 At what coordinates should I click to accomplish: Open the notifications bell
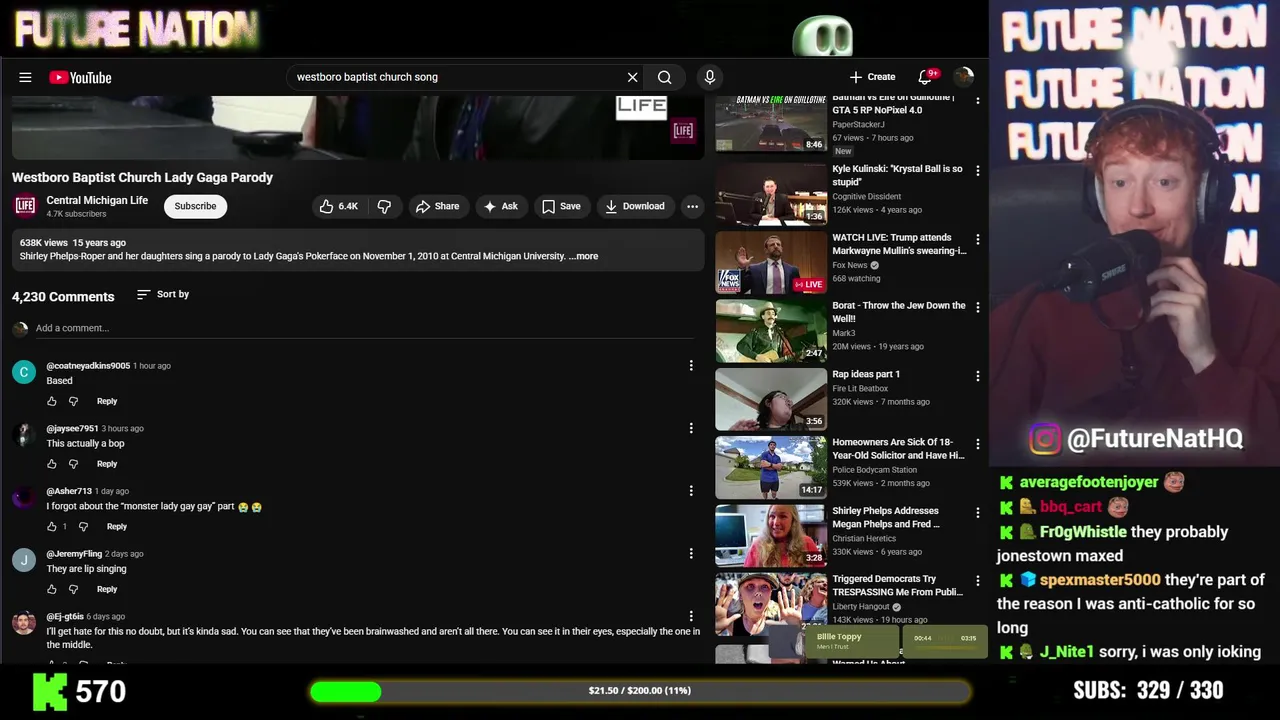[926, 77]
